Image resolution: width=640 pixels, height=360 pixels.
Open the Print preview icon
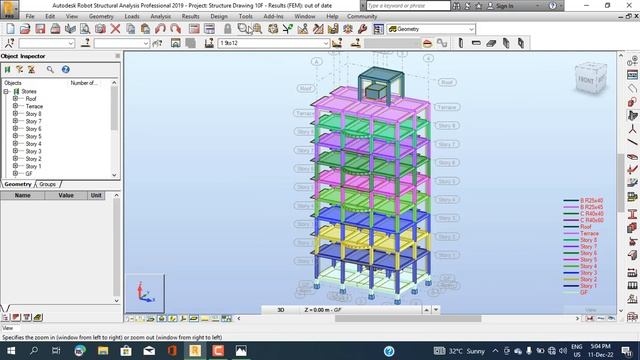pyautogui.click(x=85, y=29)
